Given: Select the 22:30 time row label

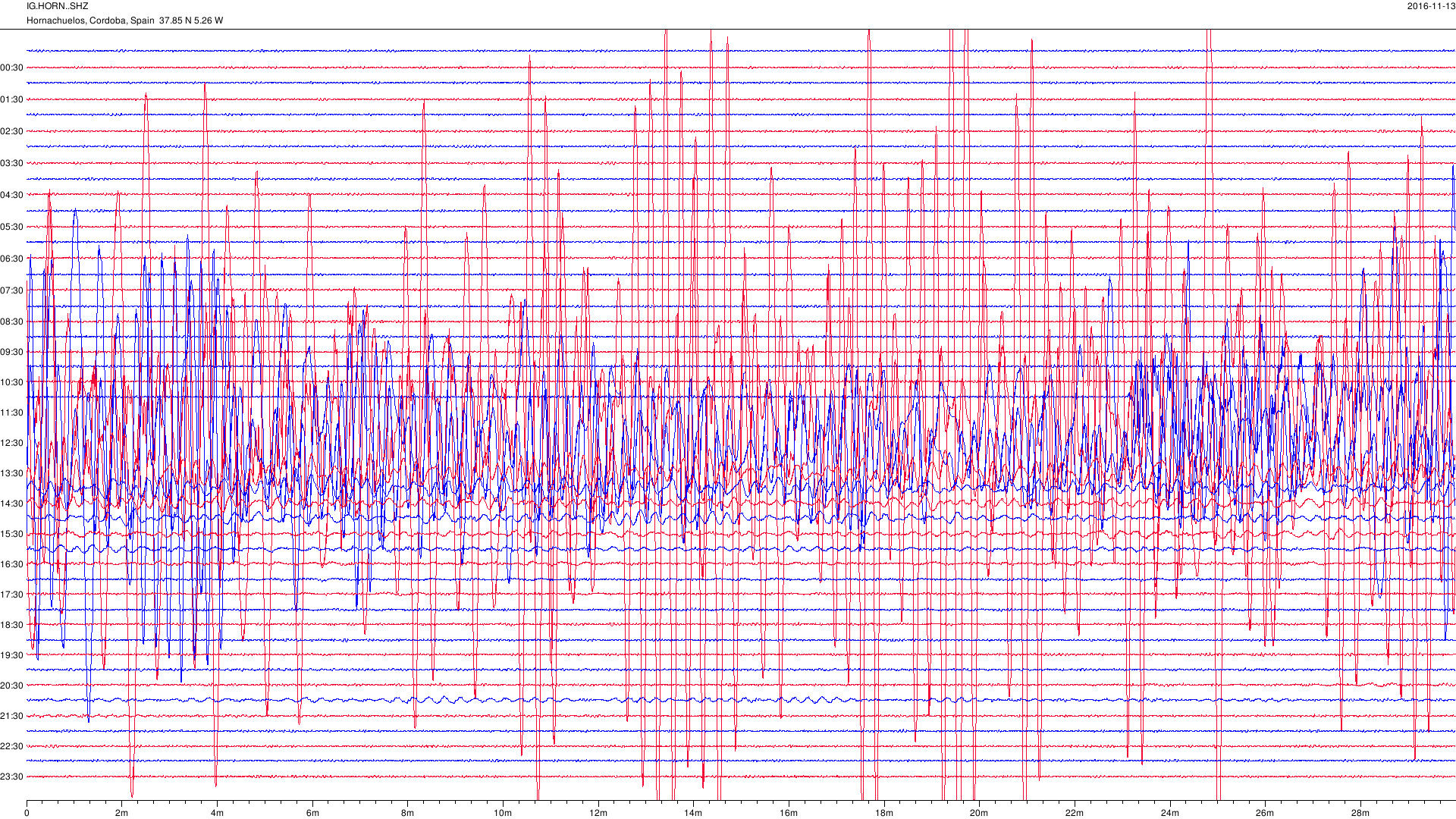Looking at the screenshot, I should [x=12, y=746].
